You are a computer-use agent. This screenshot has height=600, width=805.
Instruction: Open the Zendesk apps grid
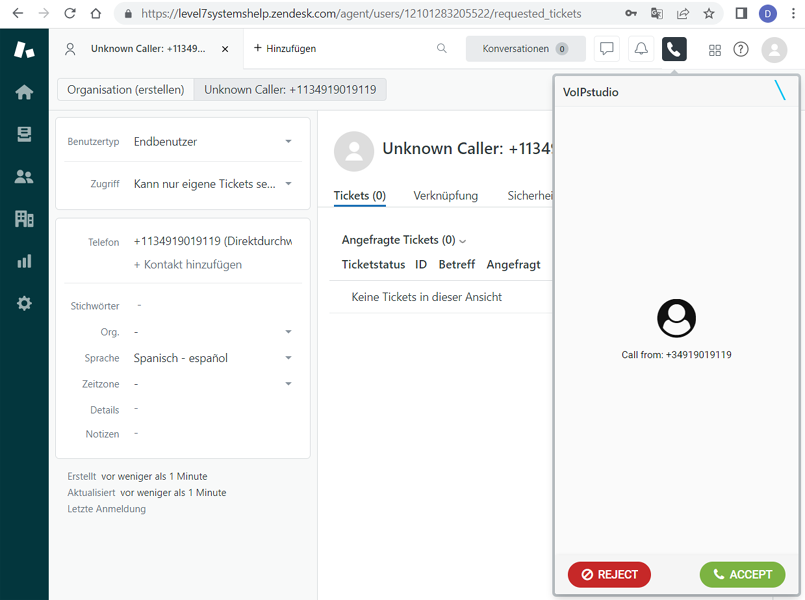pos(714,49)
